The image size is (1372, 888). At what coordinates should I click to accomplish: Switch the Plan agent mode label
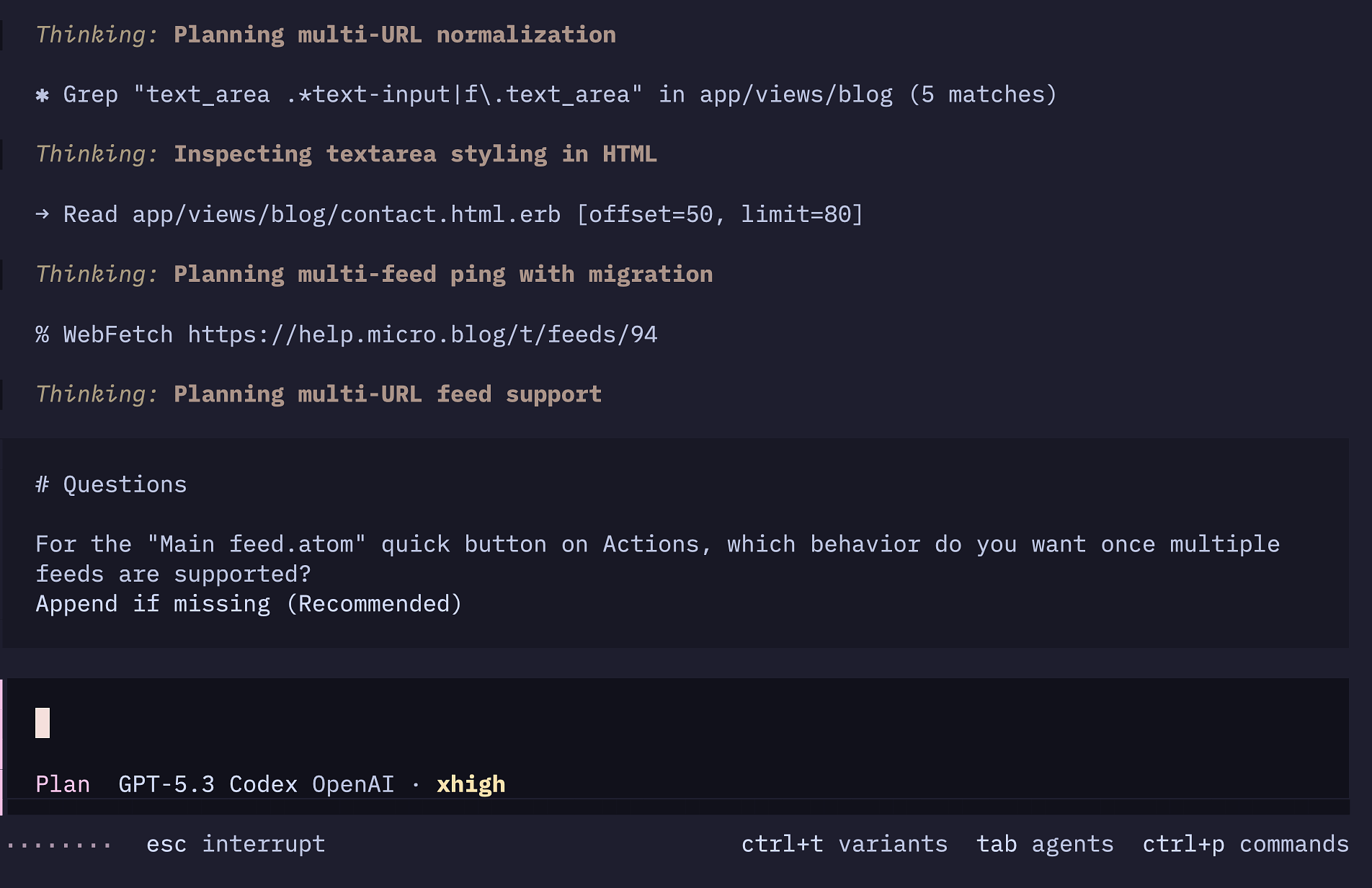(63, 784)
